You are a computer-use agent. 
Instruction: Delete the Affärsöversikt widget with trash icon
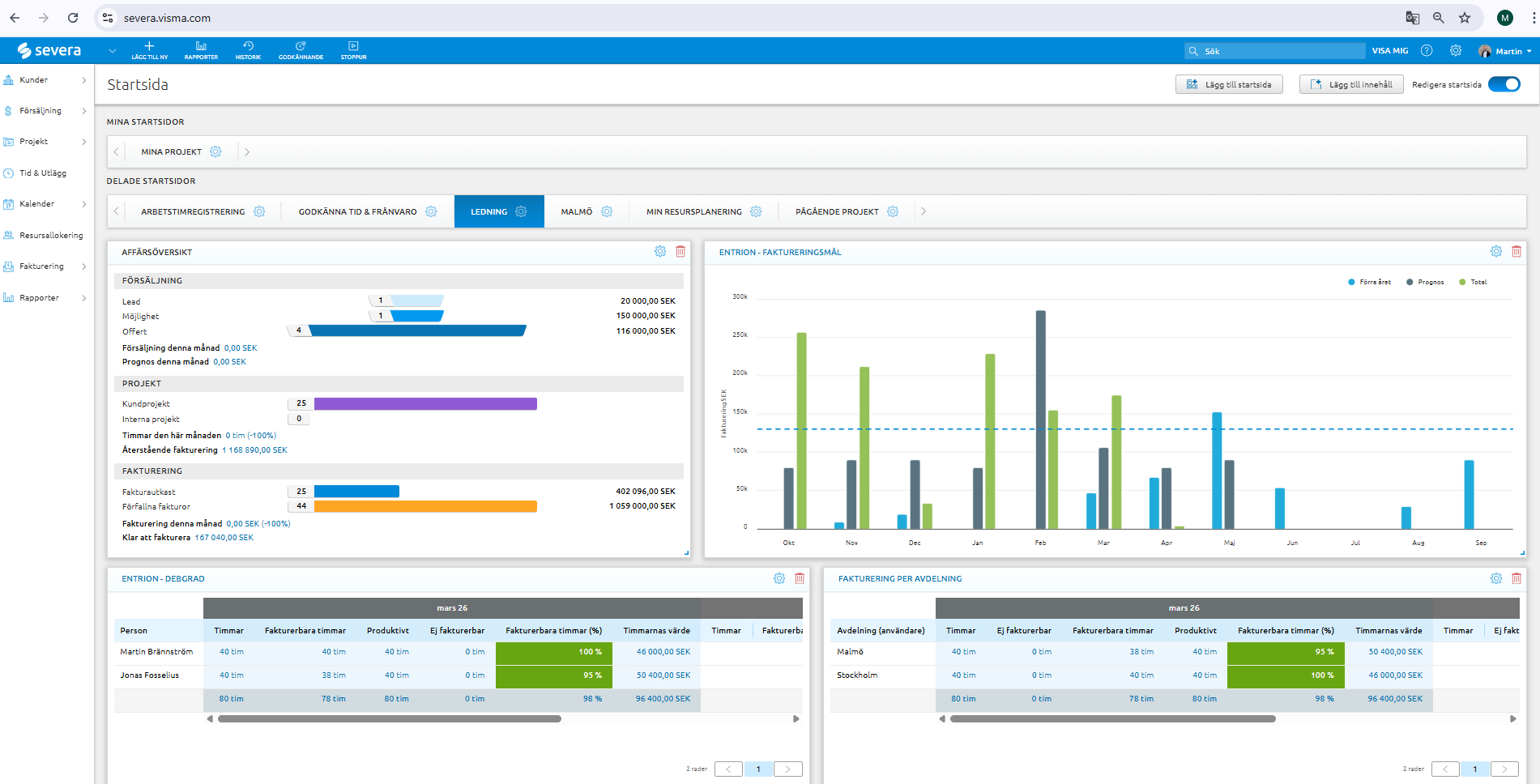[680, 252]
